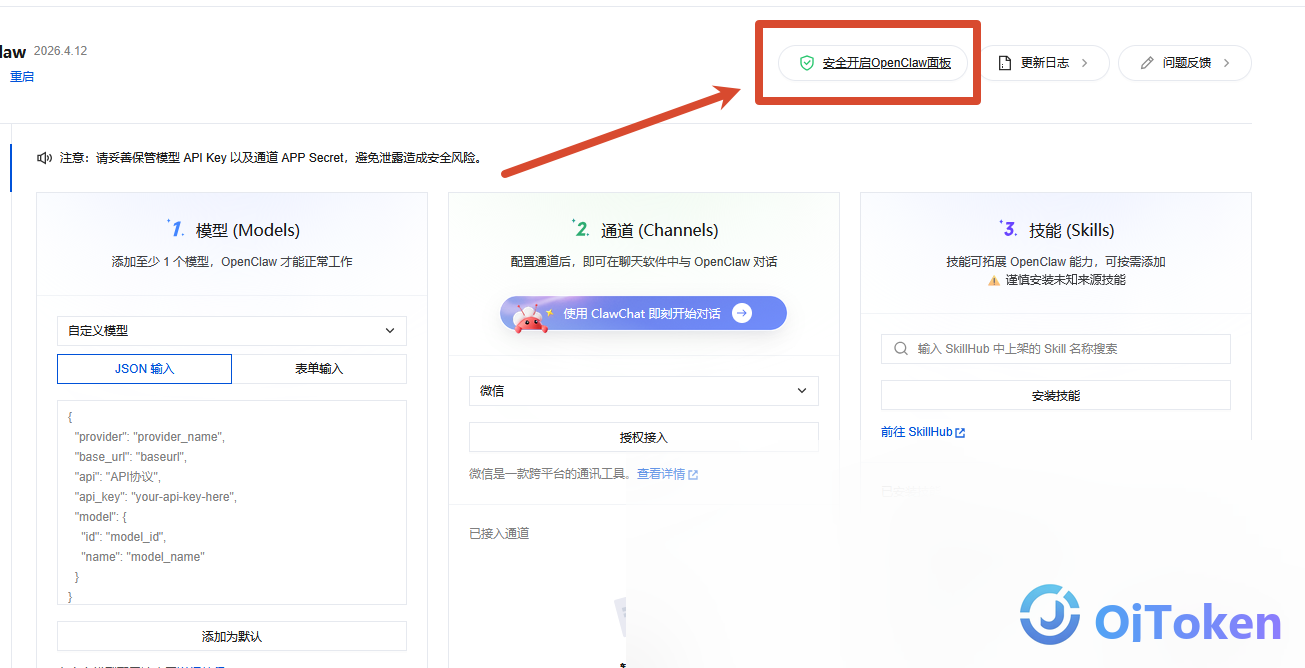Click the 2. 通道 (Channels) heading
Image resolution: width=1305 pixels, height=668 pixels.
click(644, 230)
